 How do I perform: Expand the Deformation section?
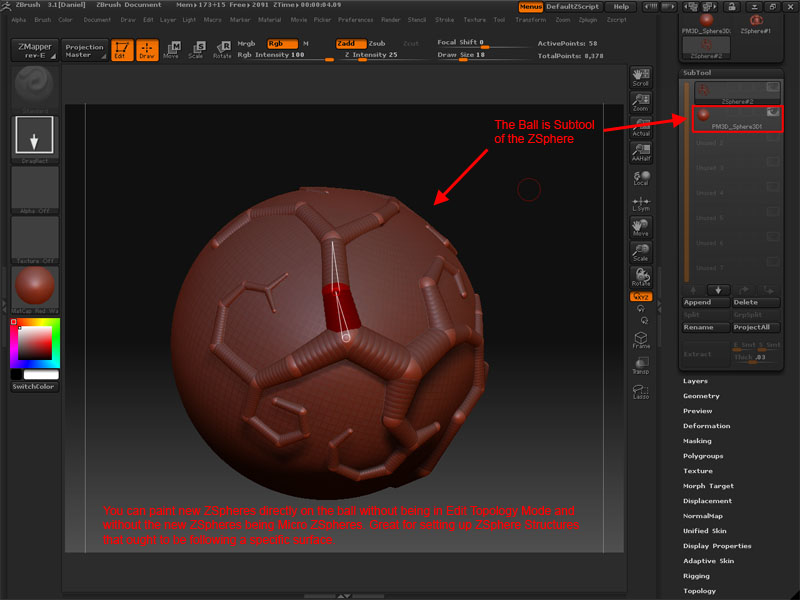coord(707,426)
